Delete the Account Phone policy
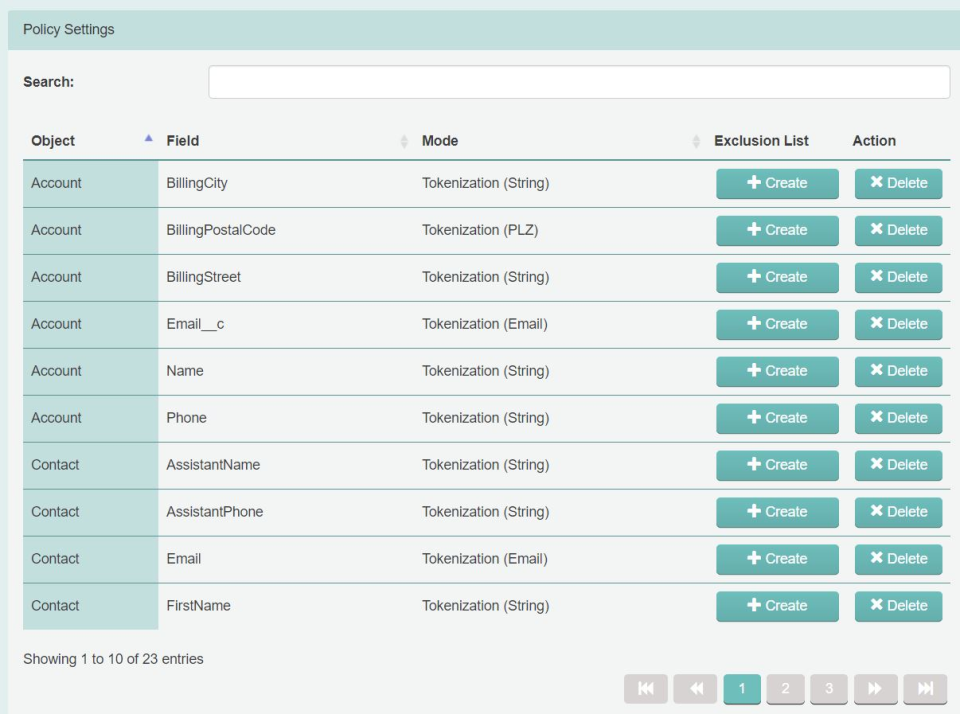Viewport: 960px width, 714px height. [x=898, y=418]
